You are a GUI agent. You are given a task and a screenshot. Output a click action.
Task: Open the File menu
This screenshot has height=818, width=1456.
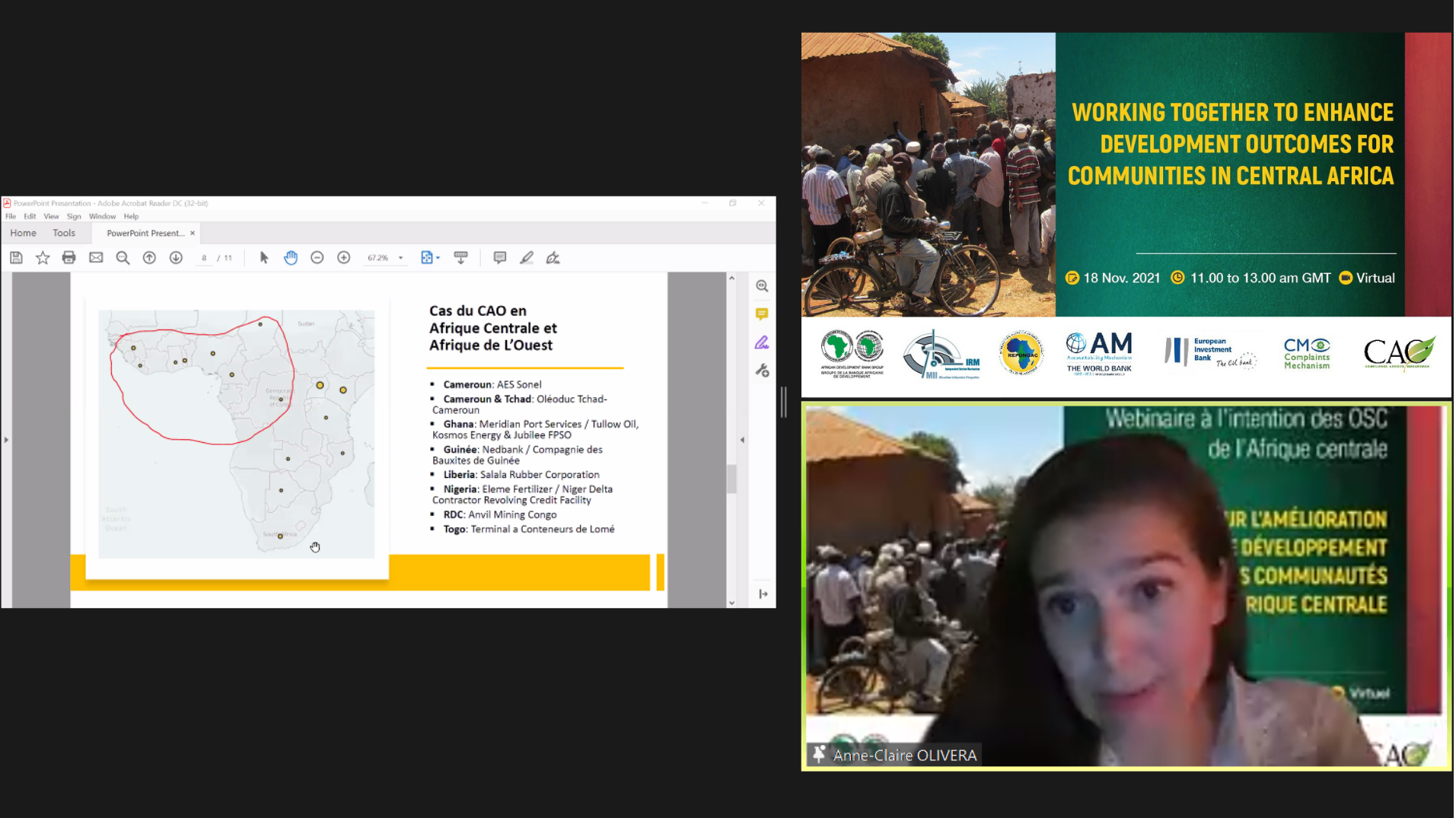pyautogui.click(x=11, y=216)
